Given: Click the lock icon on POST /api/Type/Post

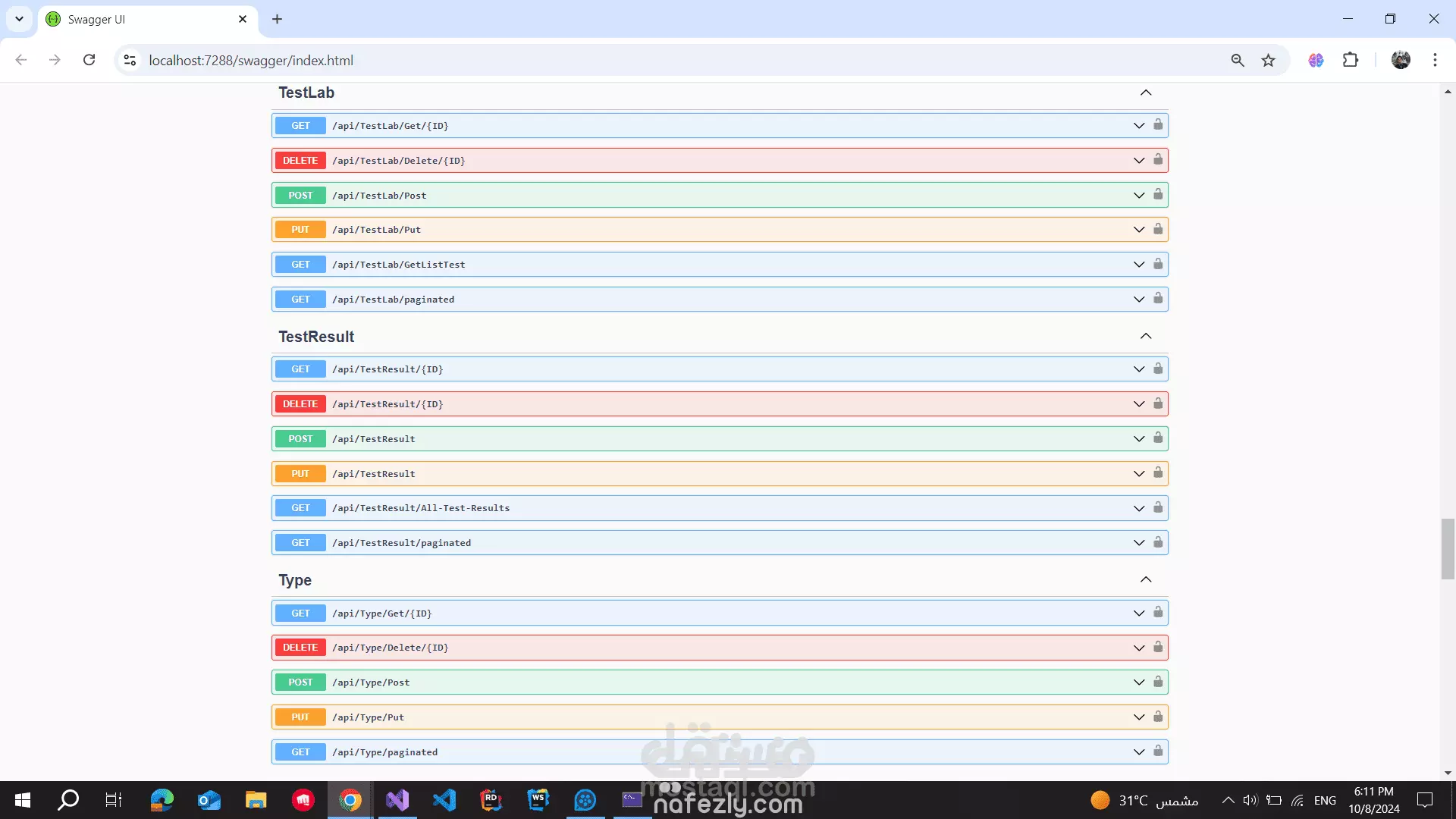Looking at the screenshot, I should [1158, 681].
